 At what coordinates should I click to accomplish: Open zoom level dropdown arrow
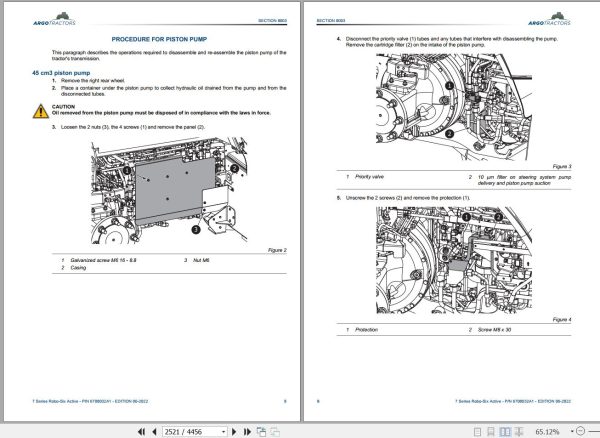tap(572, 431)
